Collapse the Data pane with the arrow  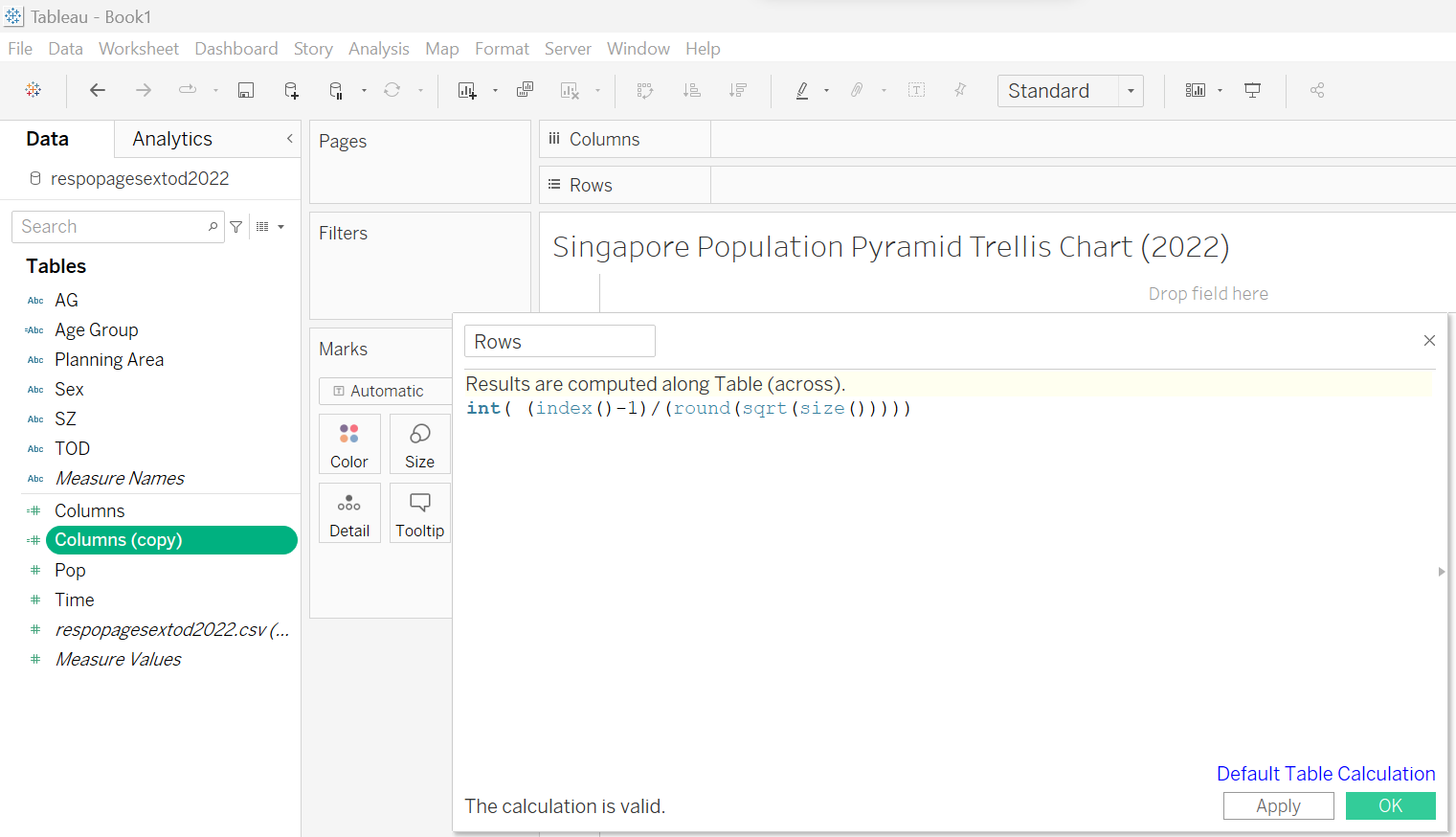(x=289, y=139)
